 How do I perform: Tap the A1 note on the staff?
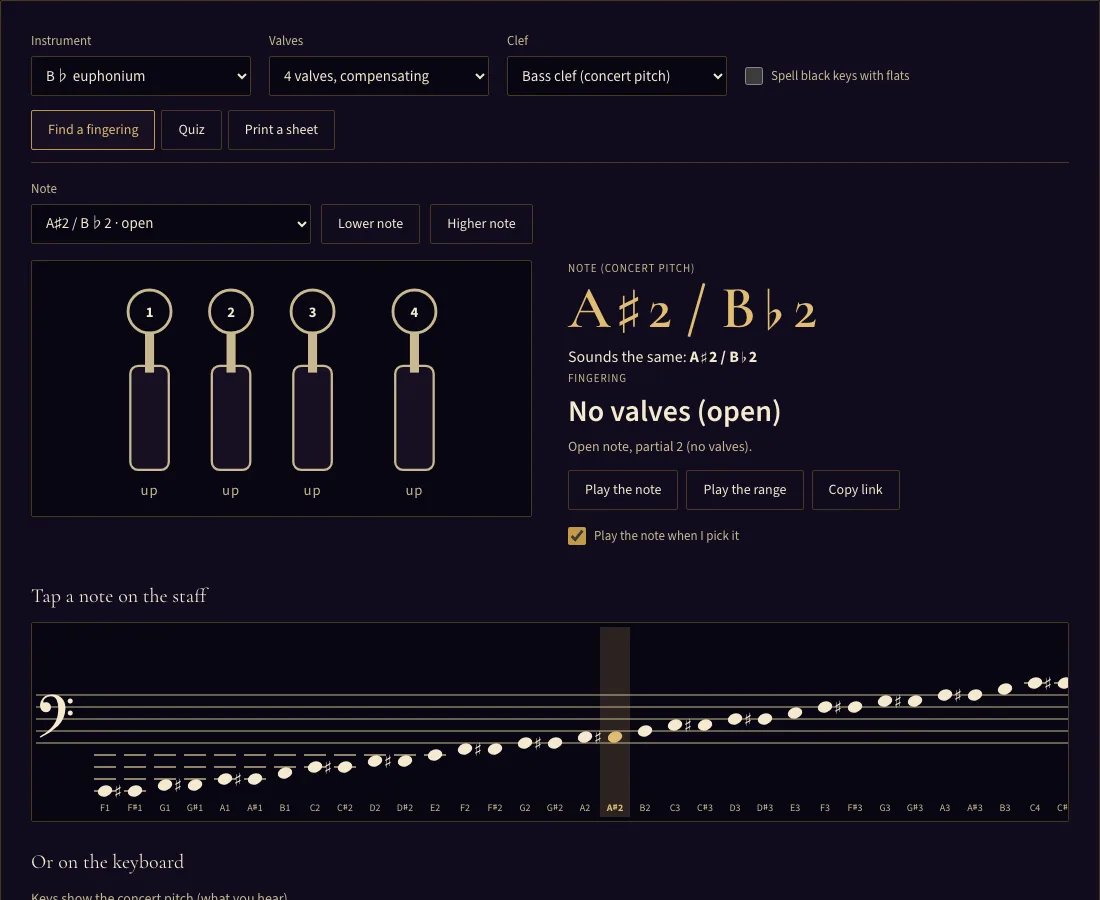click(x=224, y=779)
